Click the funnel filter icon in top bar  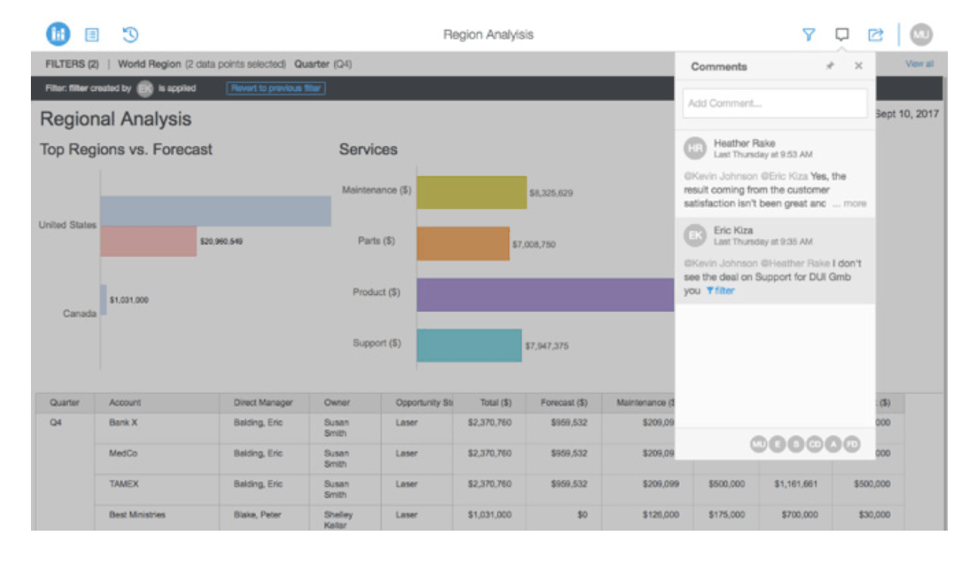click(x=808, y=35)
